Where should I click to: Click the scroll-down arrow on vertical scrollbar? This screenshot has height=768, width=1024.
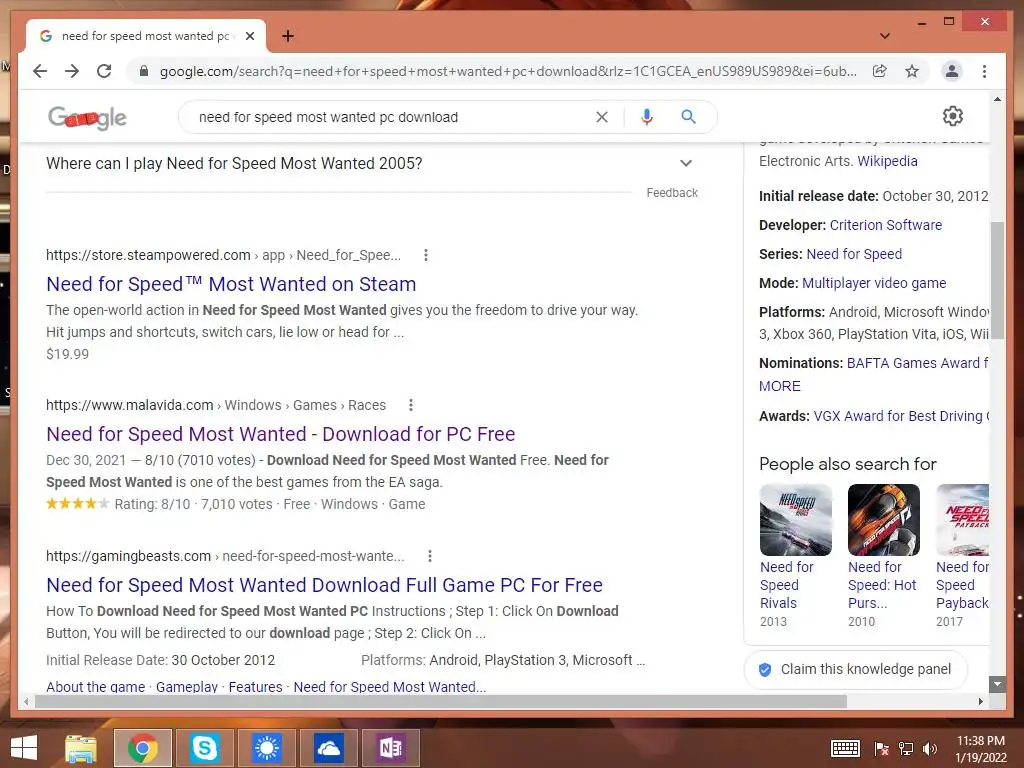tap(997, 684)
